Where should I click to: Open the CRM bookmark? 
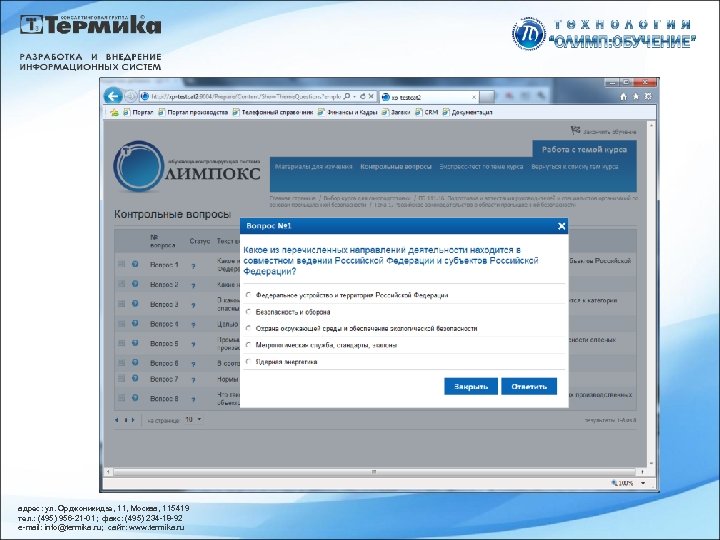pos(427,112)
